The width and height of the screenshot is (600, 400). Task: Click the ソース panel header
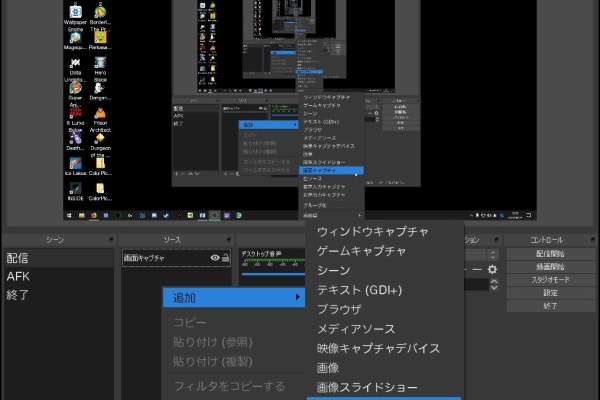pyautogui.click(x=172, y=240)
